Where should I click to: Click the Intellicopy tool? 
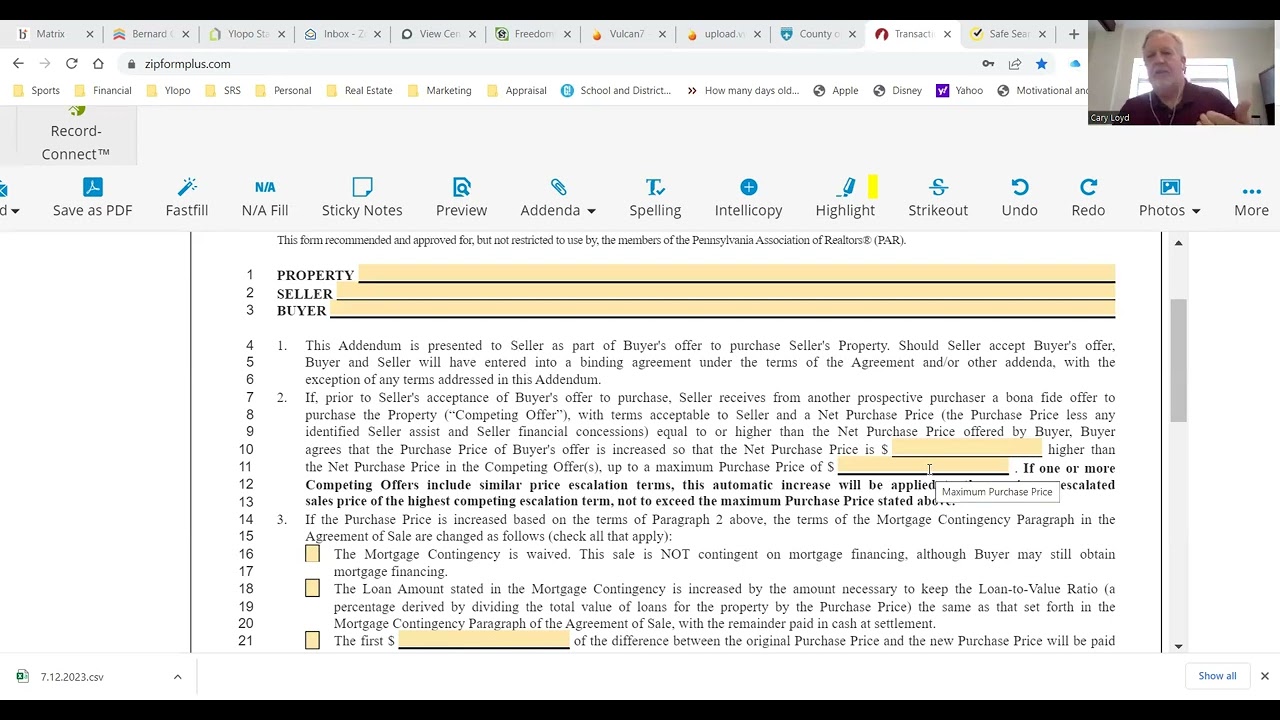pos(748,197)
